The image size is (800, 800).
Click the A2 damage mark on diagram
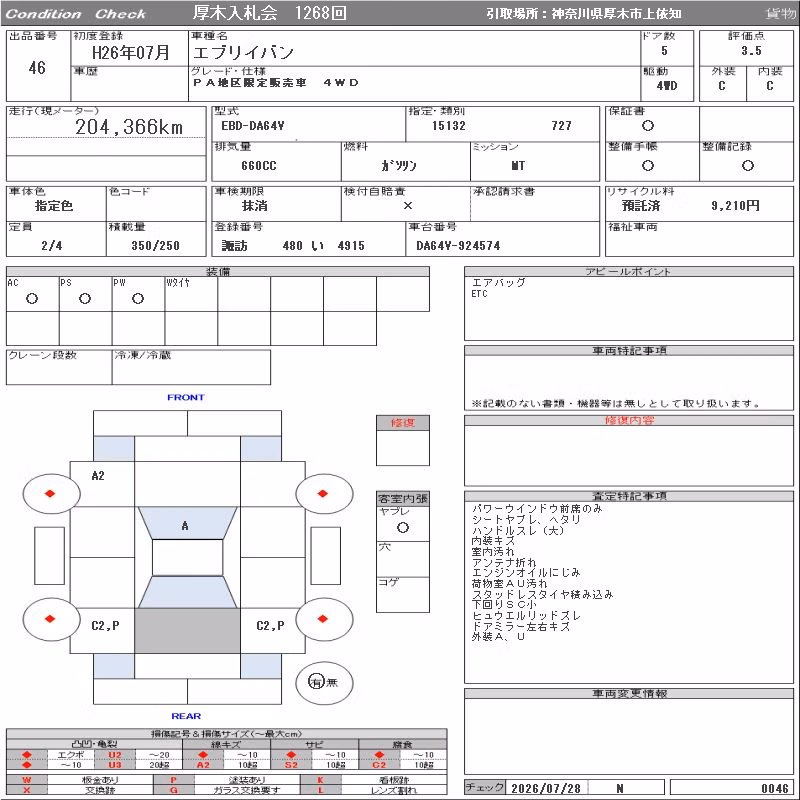(98, 476)
